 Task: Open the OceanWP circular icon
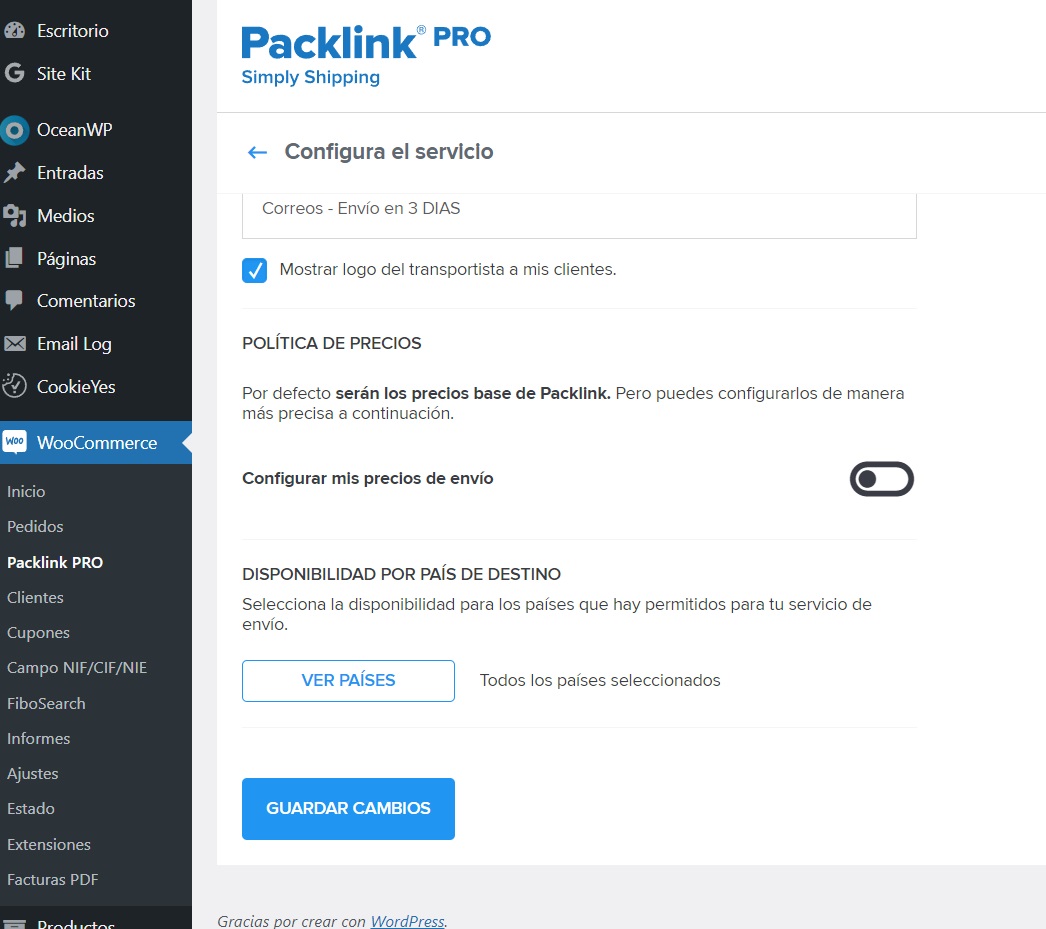[x=15, y=130]
